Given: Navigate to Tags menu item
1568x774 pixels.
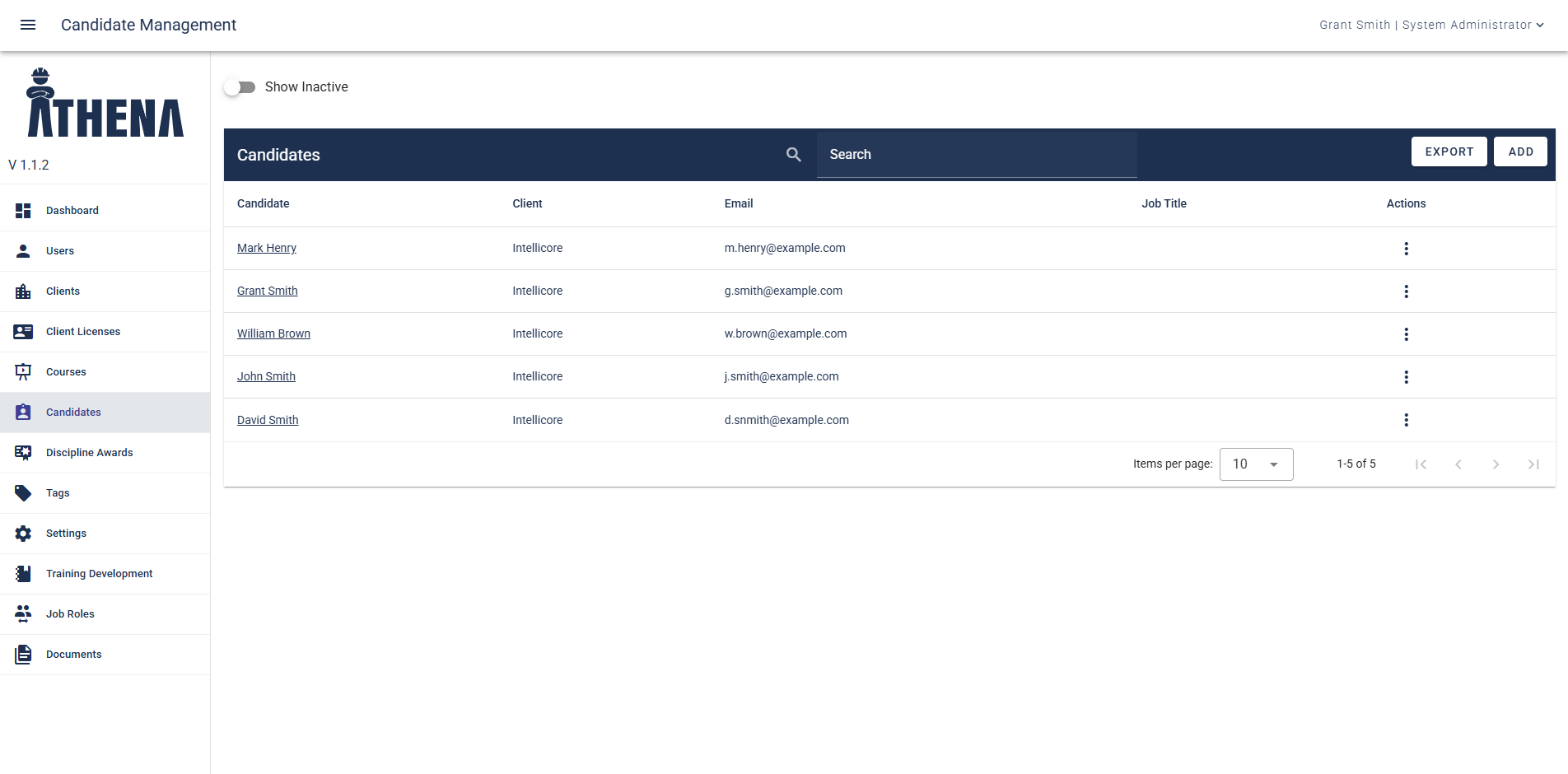Looking at the screenshot, I should 105,493.
